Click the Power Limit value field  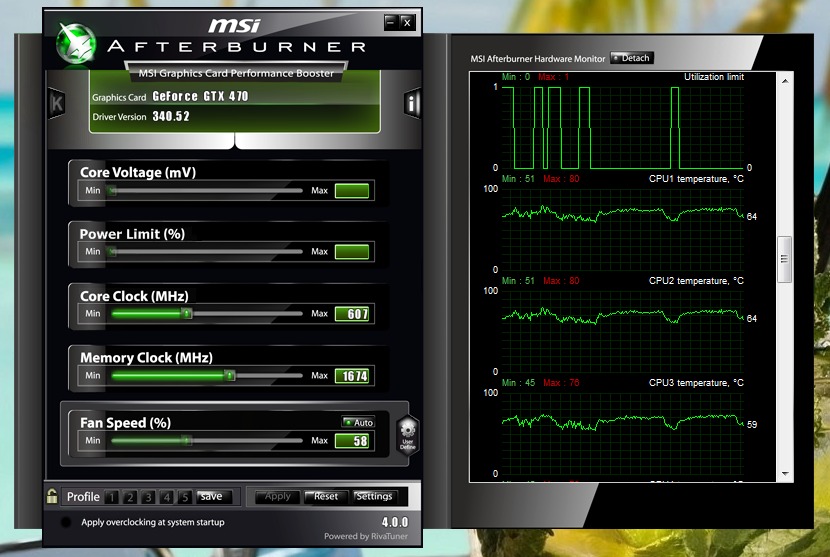(x=352, y=252)
